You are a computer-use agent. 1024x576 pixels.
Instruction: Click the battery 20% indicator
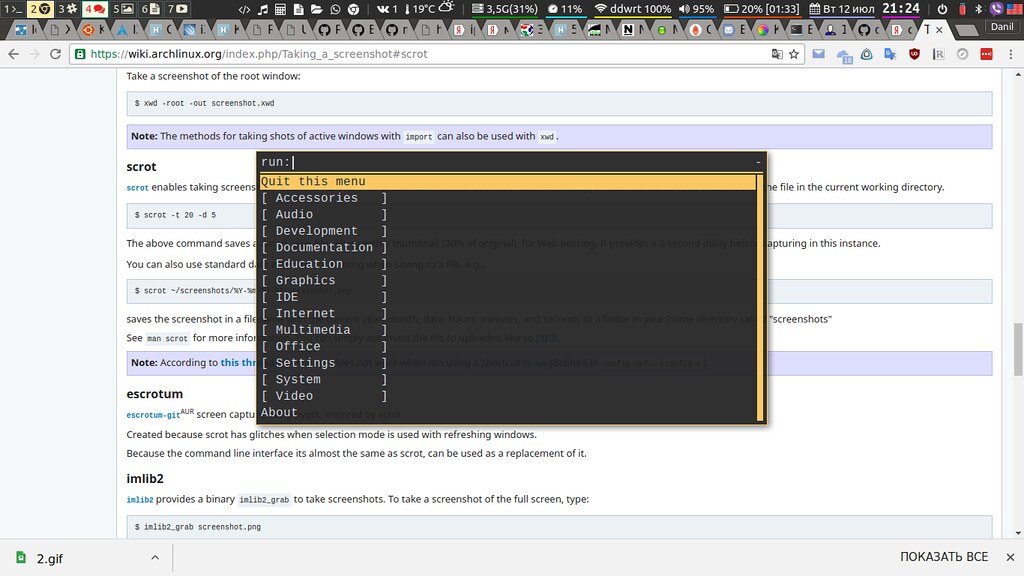[761, 9]
